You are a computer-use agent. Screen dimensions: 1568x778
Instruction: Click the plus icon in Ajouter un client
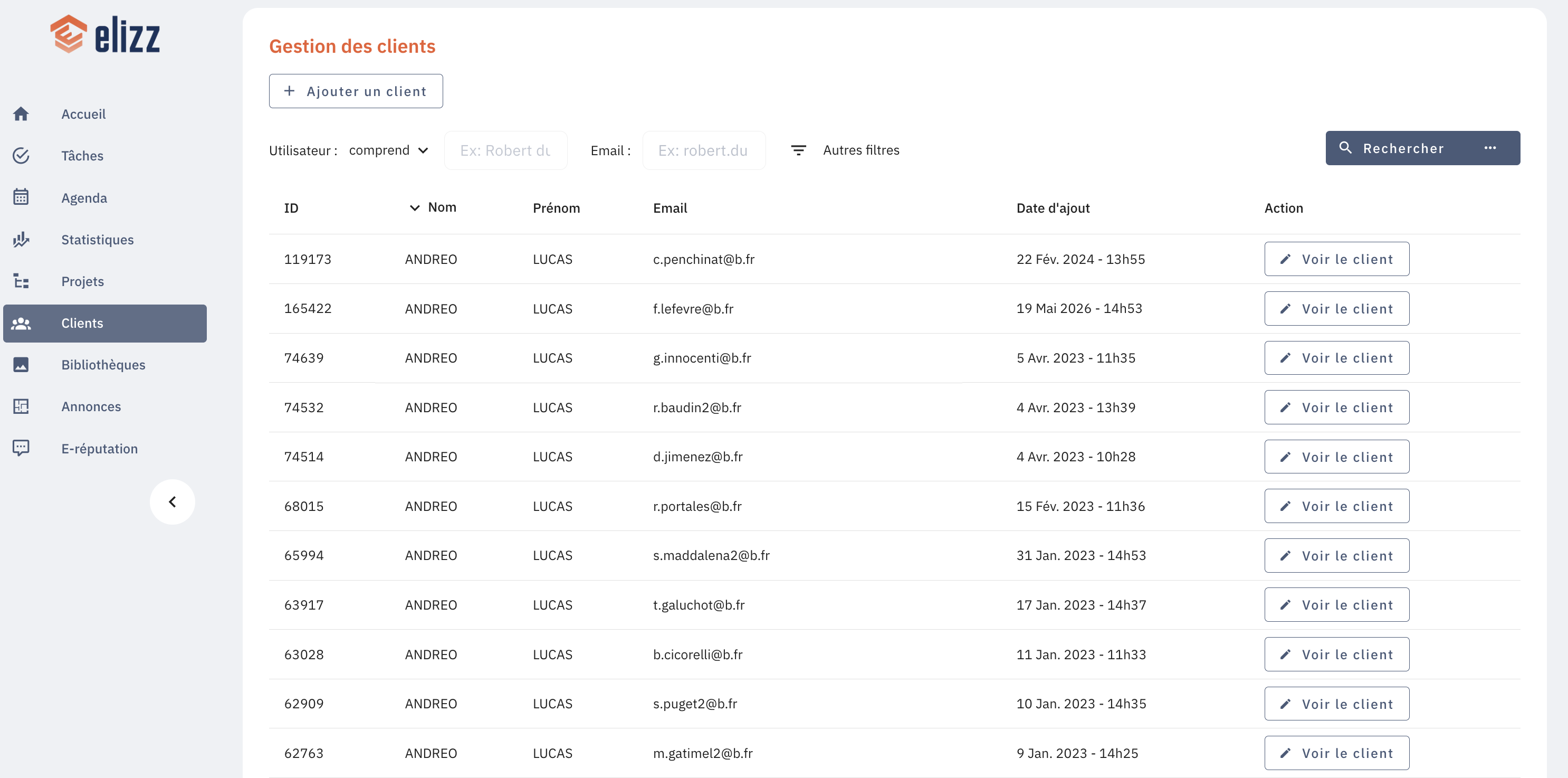(x=289, y=91)
